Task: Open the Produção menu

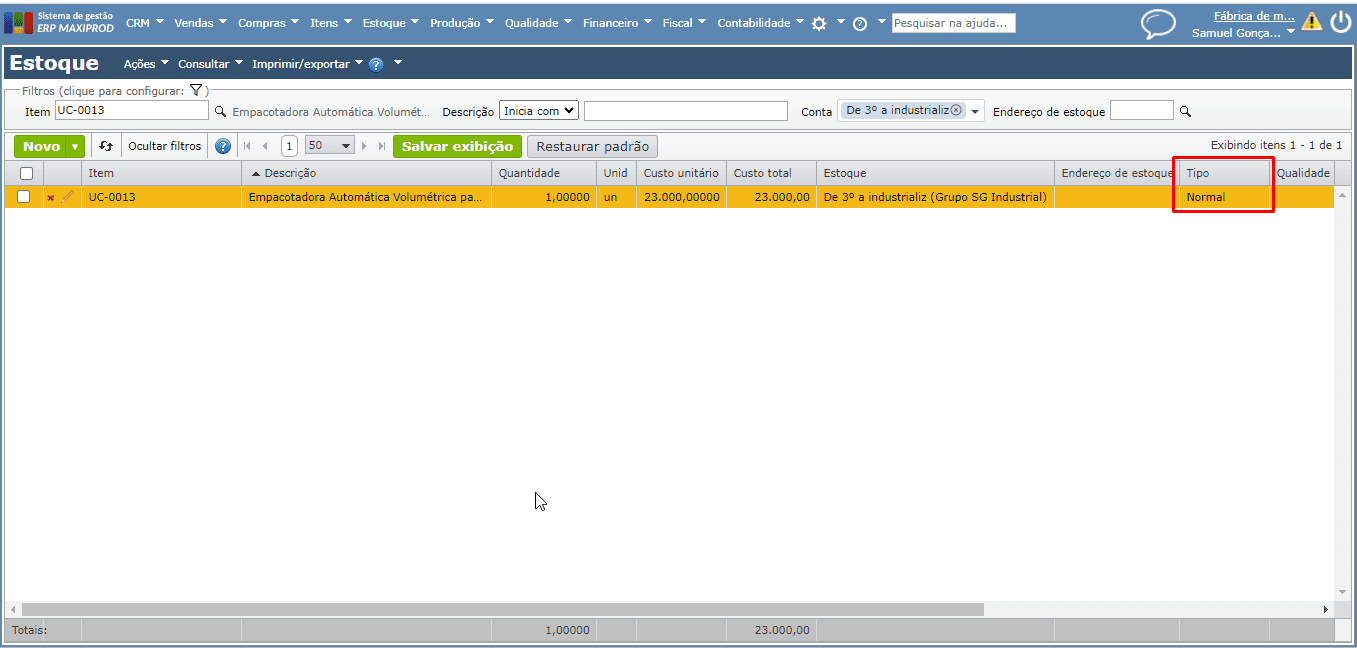Action: (x=461, y=23)
